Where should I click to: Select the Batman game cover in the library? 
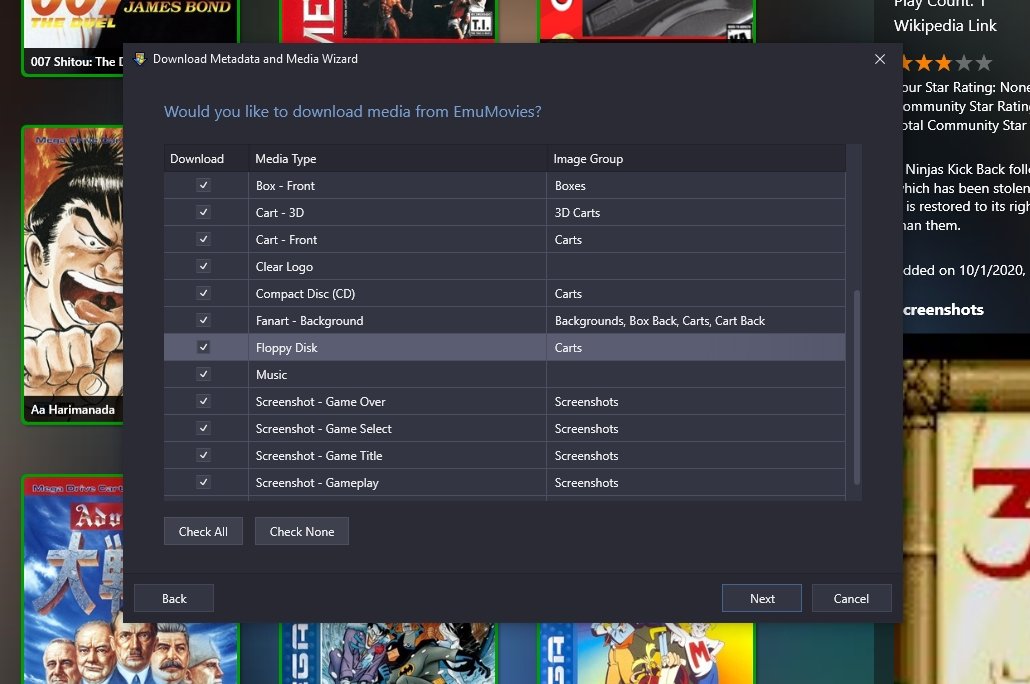tap(388, 653)
